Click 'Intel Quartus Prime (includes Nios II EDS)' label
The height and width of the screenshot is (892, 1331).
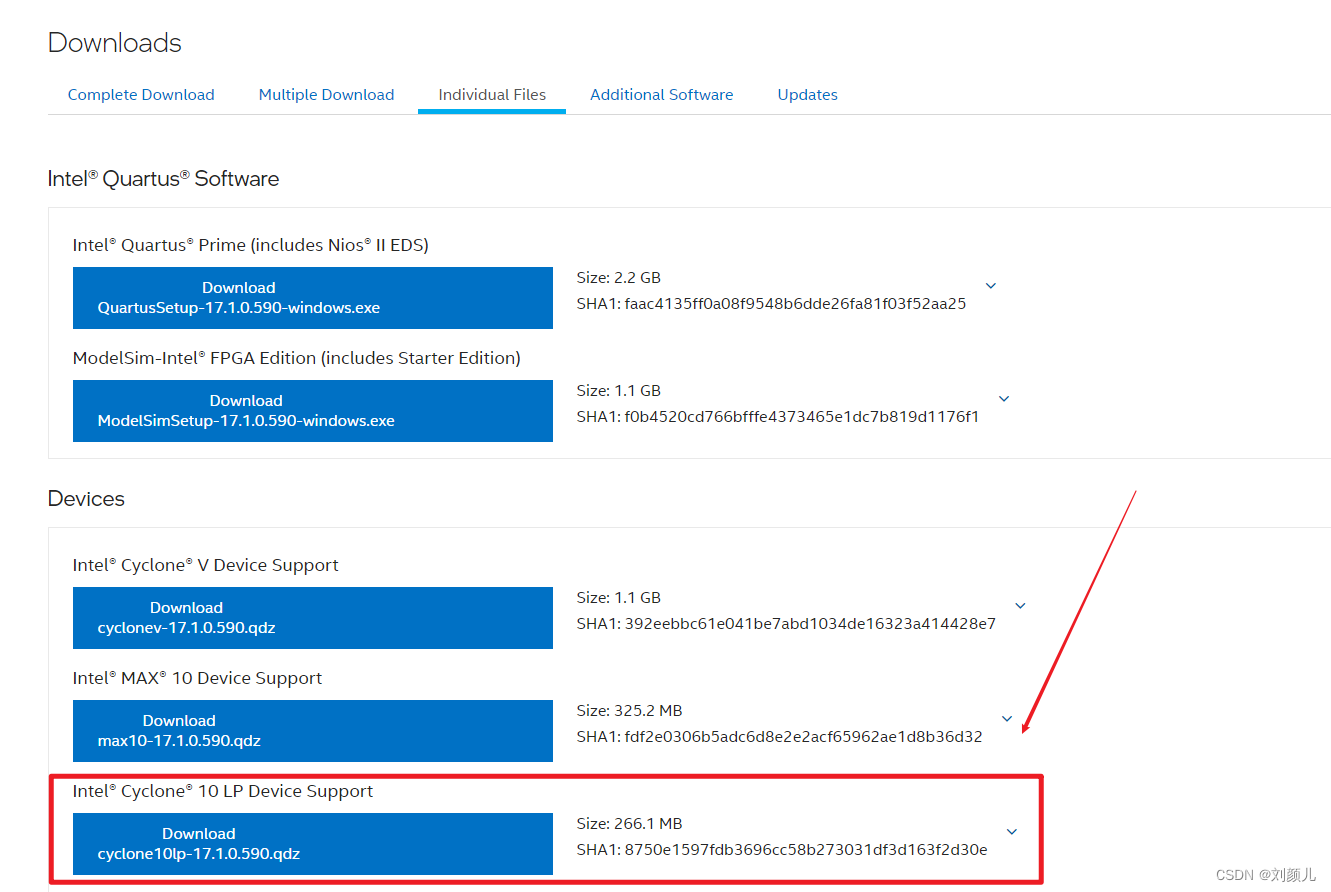[251, 245]
